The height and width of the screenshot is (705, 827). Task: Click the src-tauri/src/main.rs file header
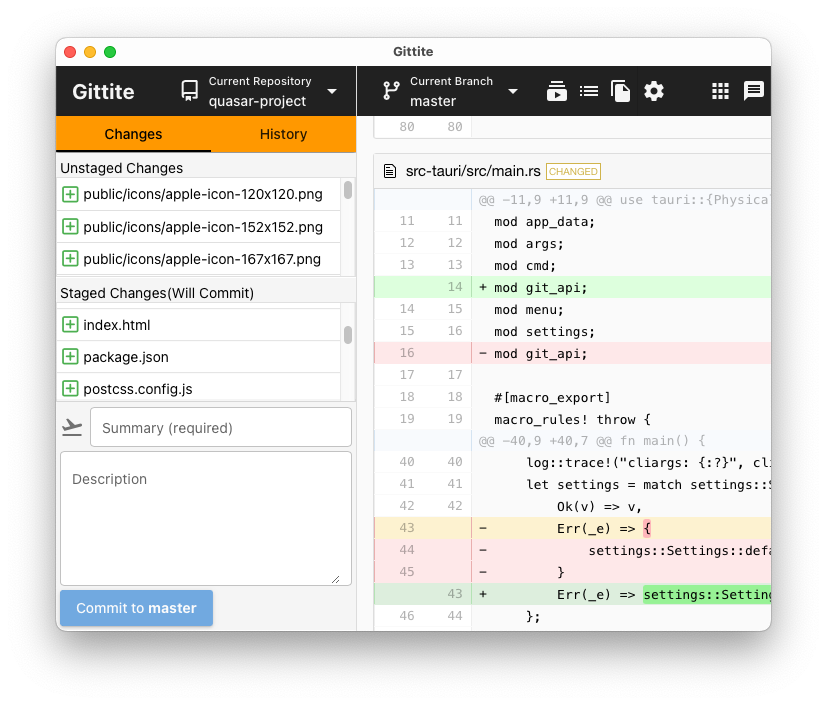[x=572, y=171]
